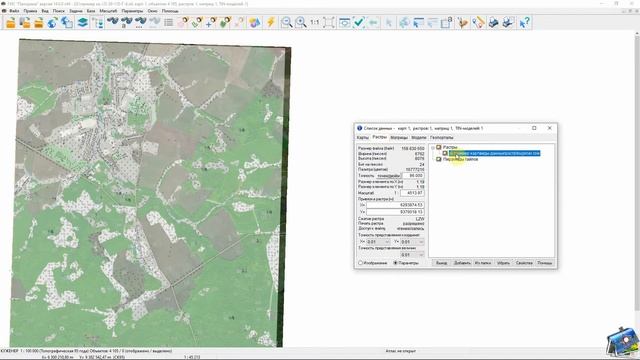Click the blue cross add-object icon
The image size is (640, 360).
coord(211,22)
